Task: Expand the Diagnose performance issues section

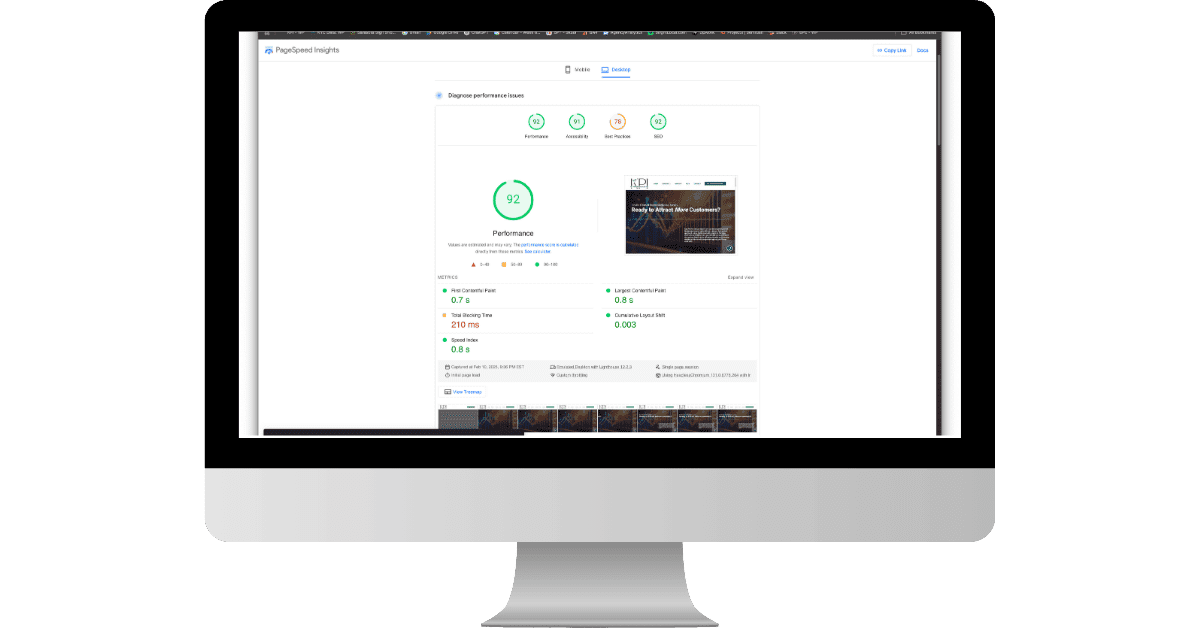Action: pos(438,94)
